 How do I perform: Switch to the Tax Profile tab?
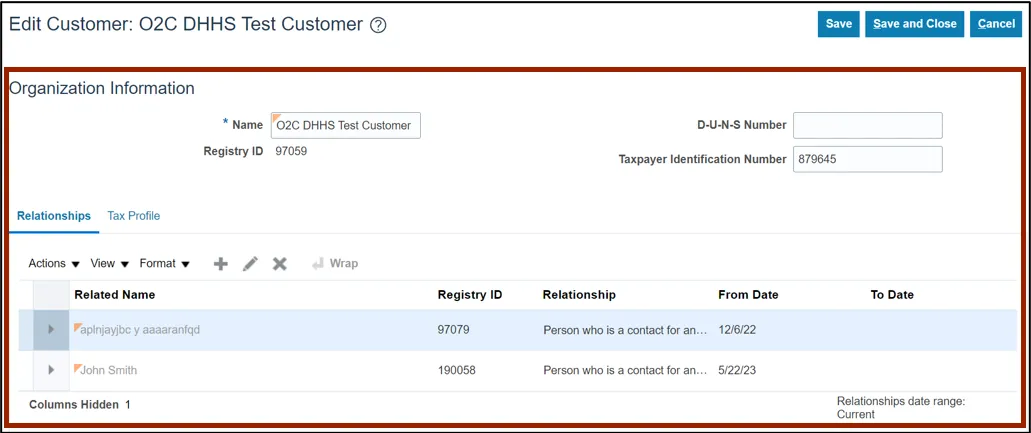133,216
